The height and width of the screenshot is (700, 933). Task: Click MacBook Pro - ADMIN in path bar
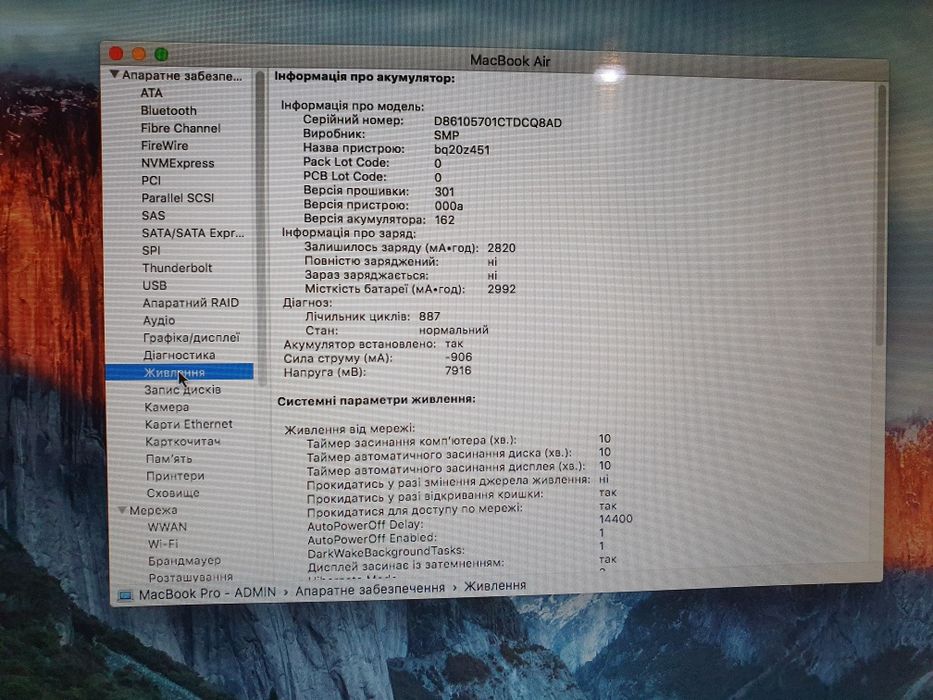(x=207, y=593)
